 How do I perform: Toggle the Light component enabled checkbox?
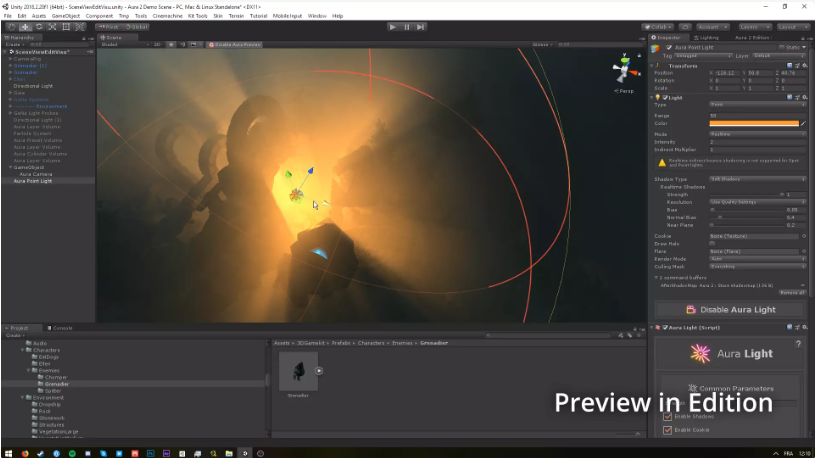coord(665,98)
